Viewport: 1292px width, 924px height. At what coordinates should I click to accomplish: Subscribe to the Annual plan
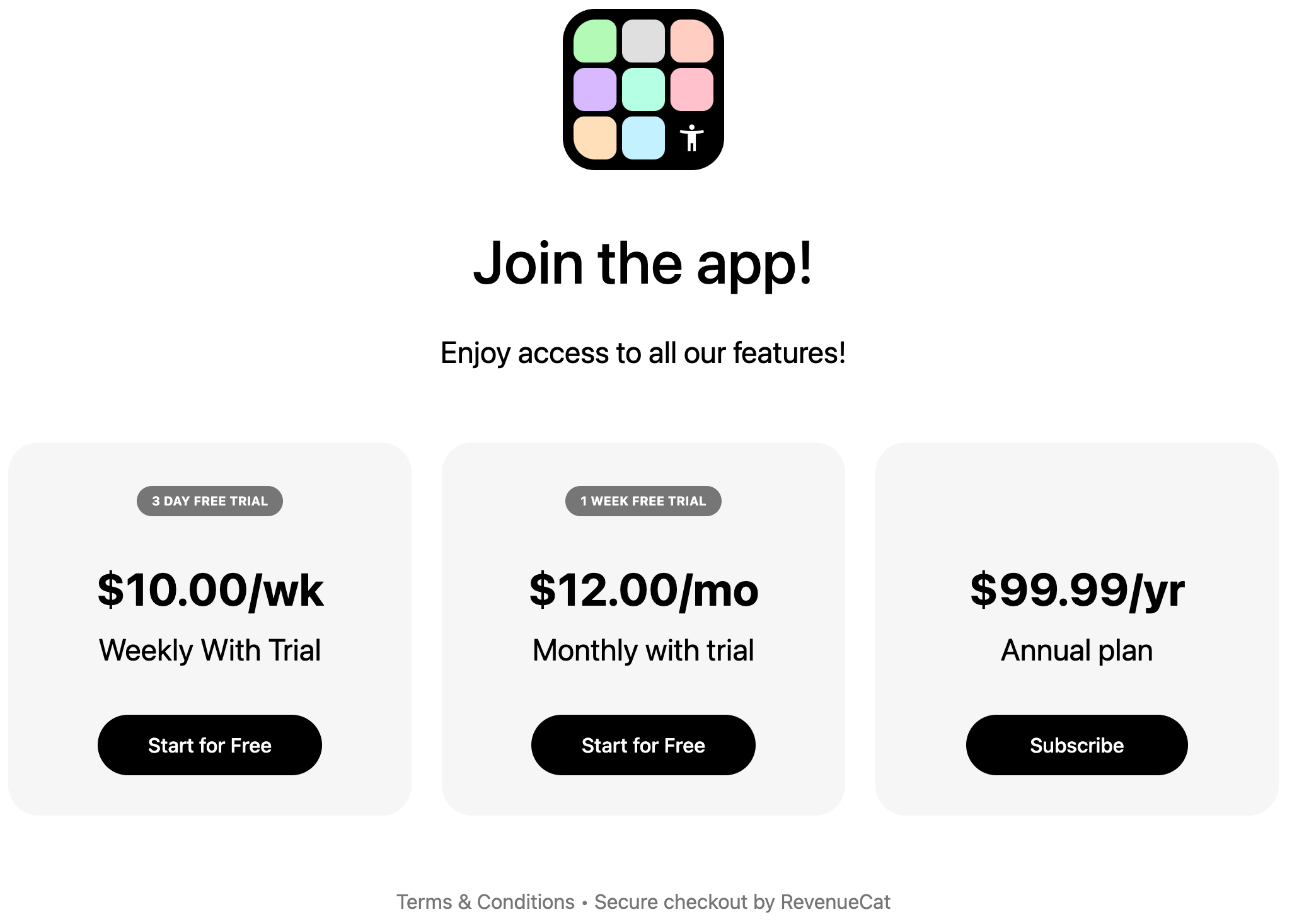1077,745
